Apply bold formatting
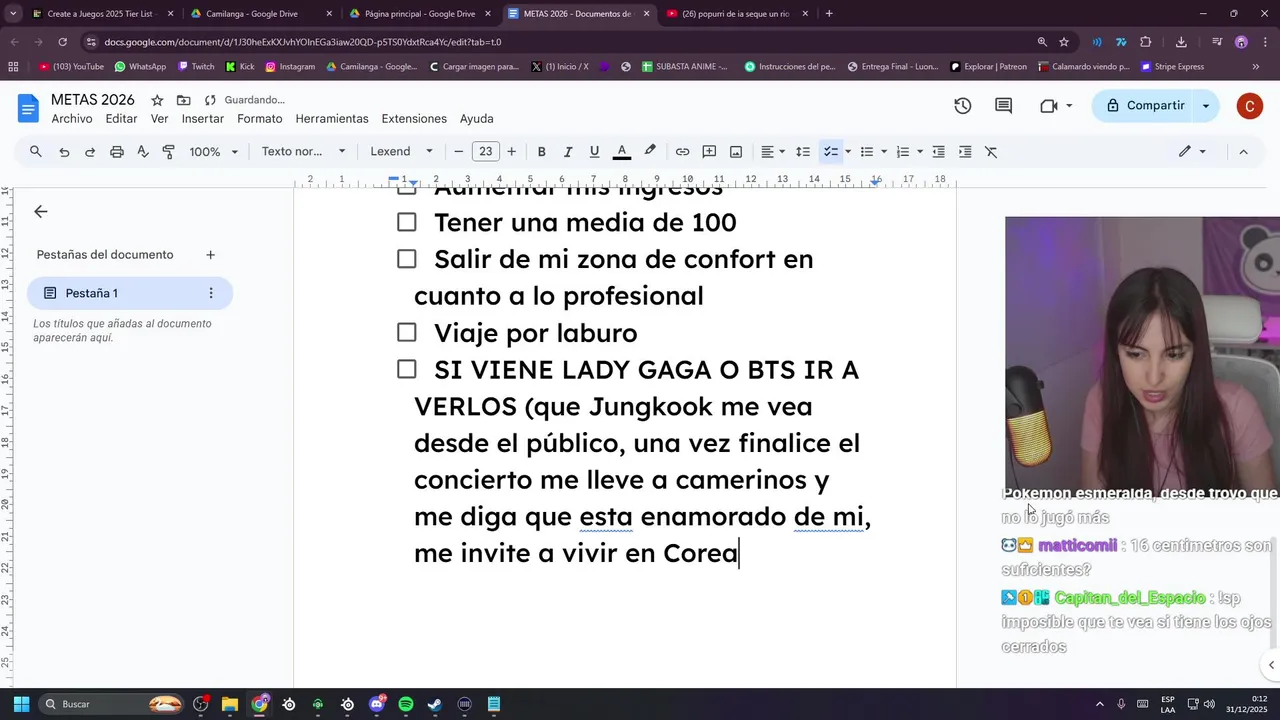This screenshot has width=1280, height=720. click(x=541, y=152)
